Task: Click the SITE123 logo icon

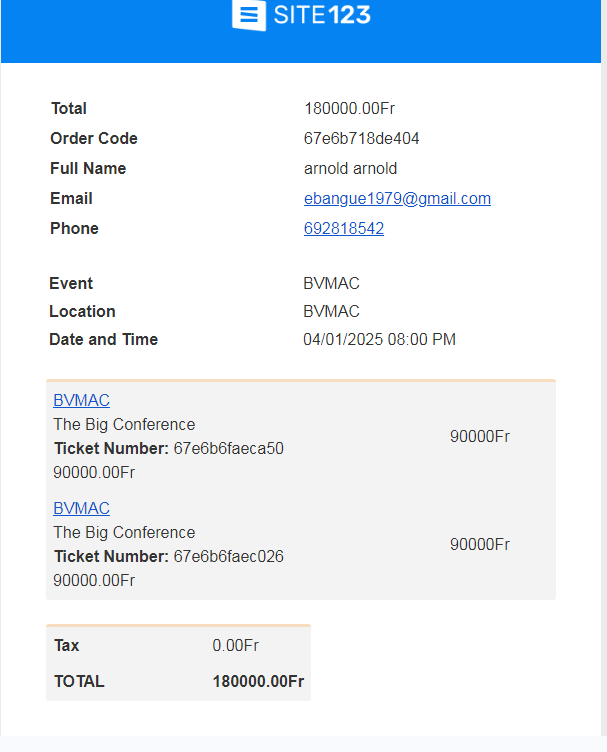Action: (249, 15)
